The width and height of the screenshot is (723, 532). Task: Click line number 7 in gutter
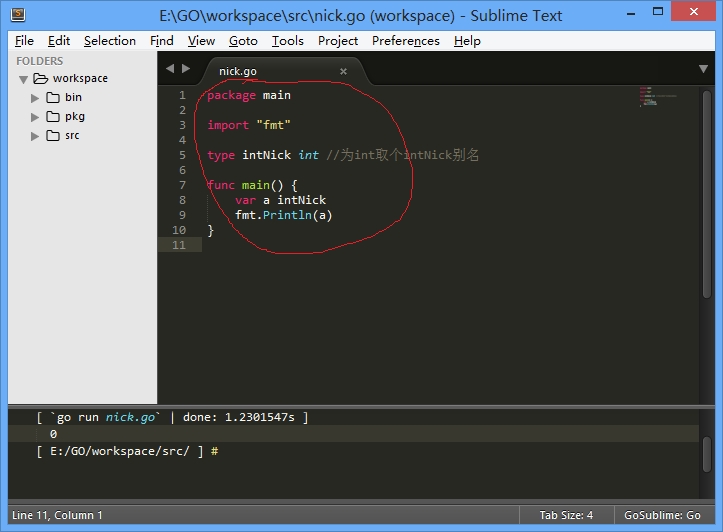pos(182,185)
